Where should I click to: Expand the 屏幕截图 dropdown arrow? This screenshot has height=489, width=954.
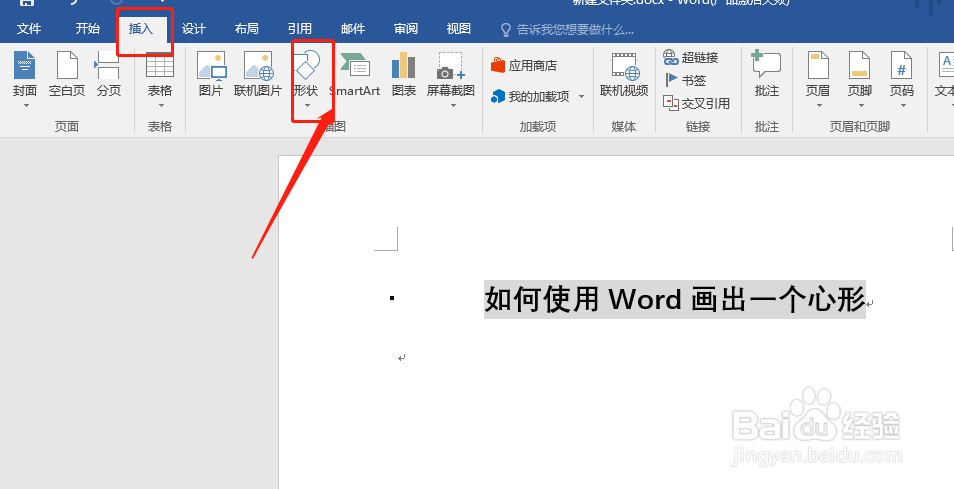click(453, 106)
